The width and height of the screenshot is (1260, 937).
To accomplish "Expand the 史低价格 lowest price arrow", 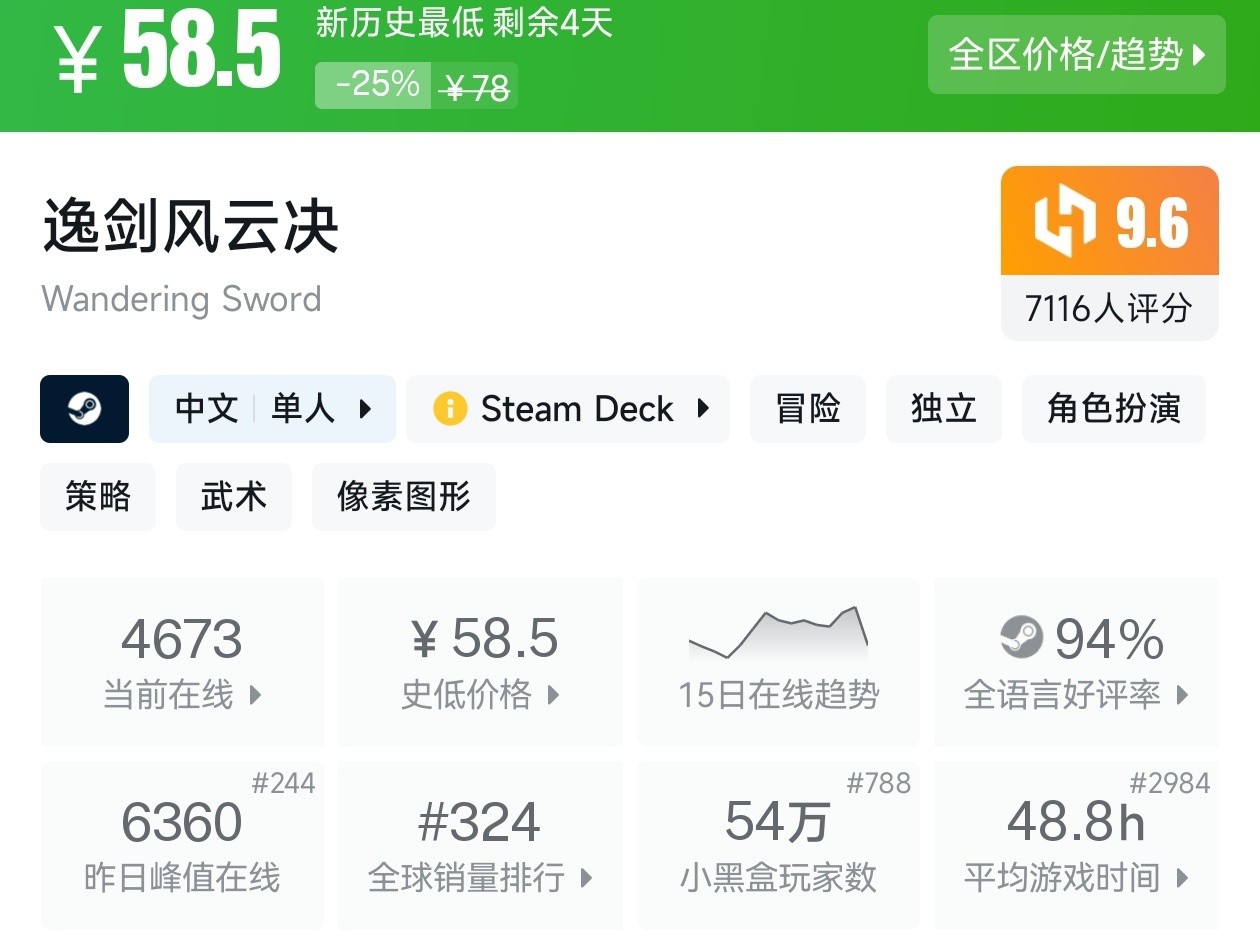I will coord(553,695).
